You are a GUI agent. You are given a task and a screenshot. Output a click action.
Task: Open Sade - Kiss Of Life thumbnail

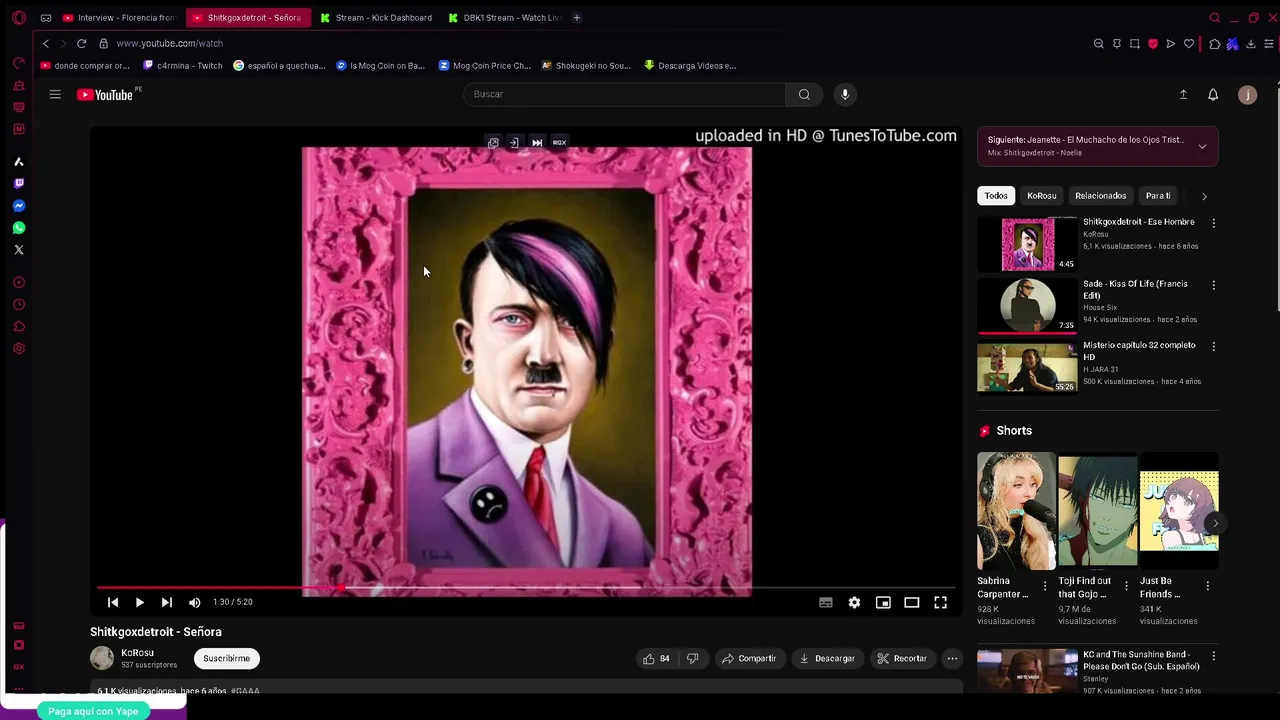coord(1027,305)
